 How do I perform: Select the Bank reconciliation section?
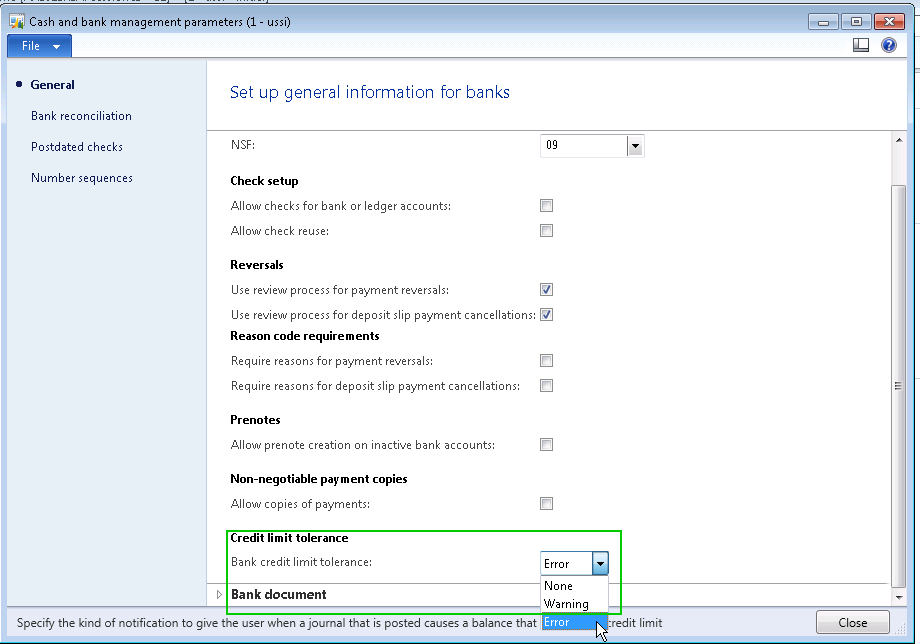coord(81,116)
